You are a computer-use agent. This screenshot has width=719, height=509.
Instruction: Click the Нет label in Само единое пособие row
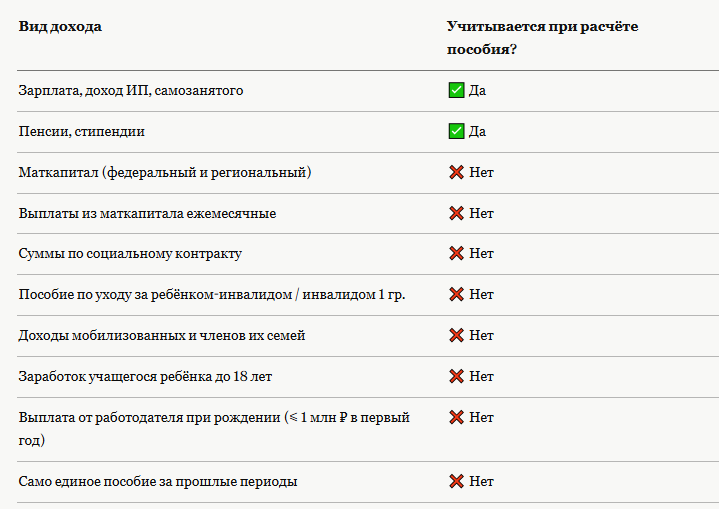tap(481, 481)
